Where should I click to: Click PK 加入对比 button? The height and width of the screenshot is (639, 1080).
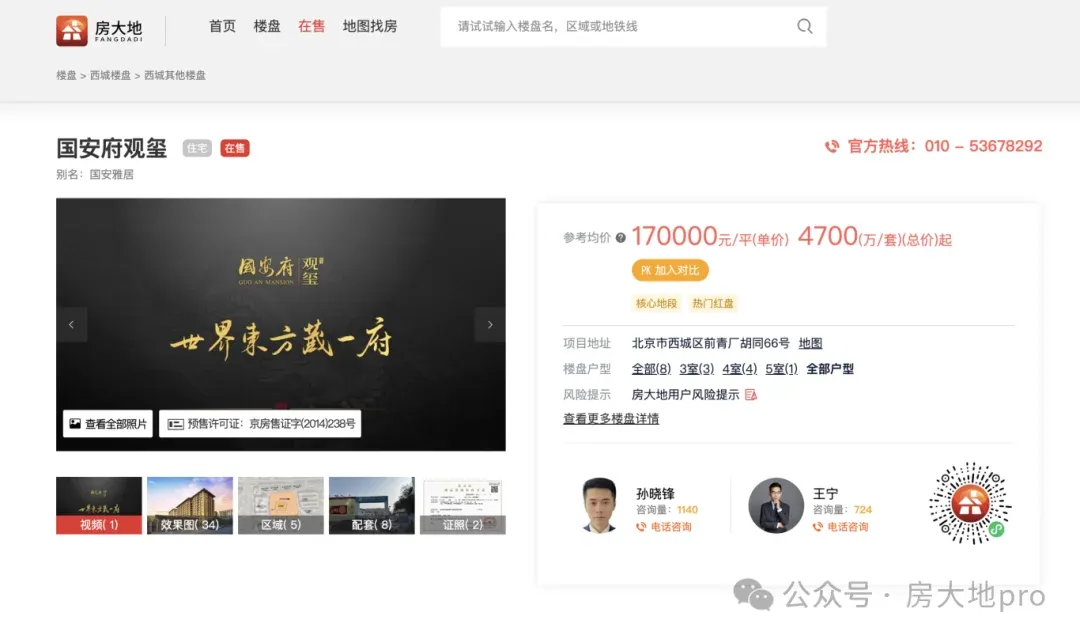670,270
